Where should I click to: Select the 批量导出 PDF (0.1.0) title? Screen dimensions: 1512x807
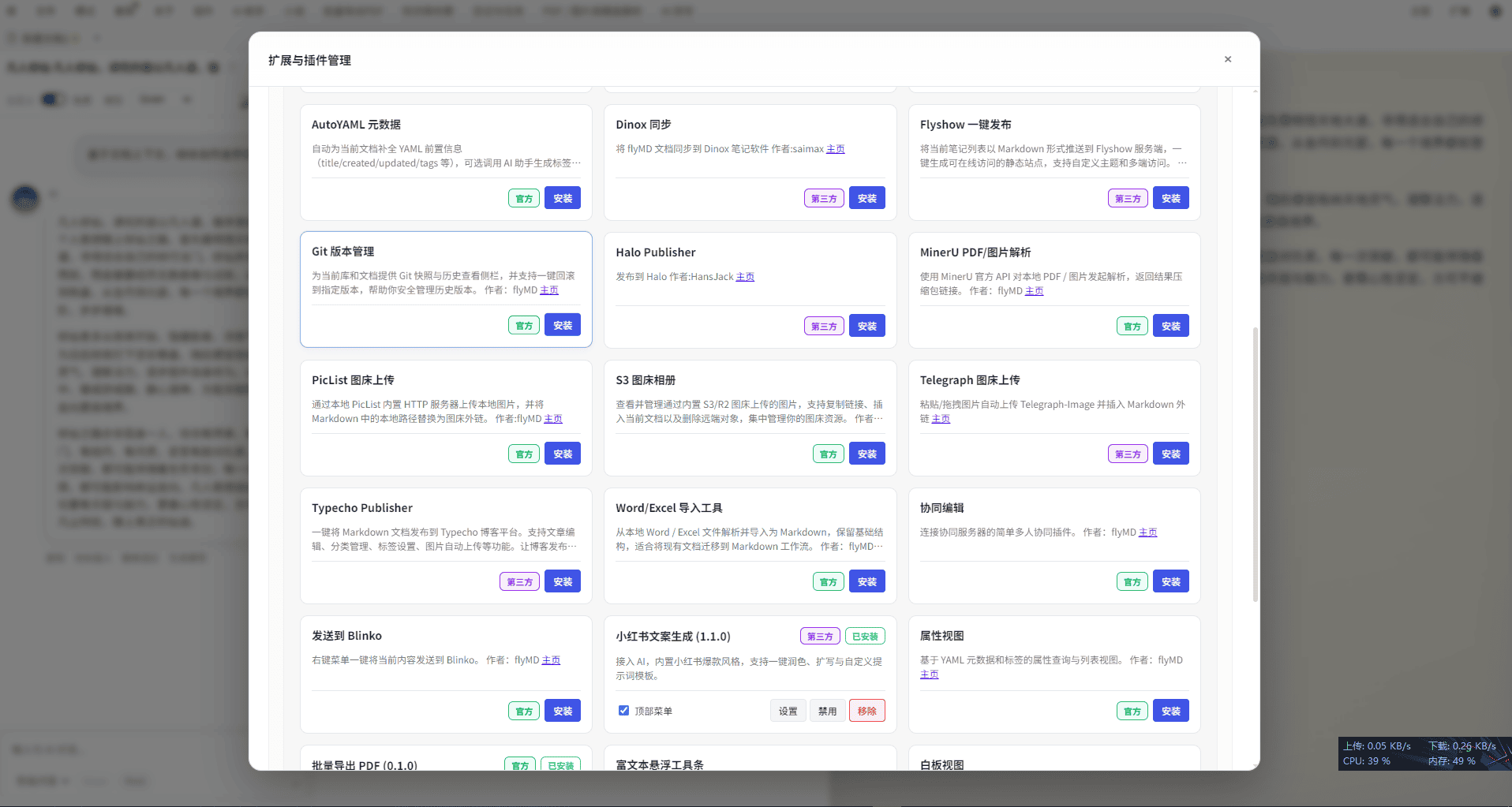click(x=365, y=765)
